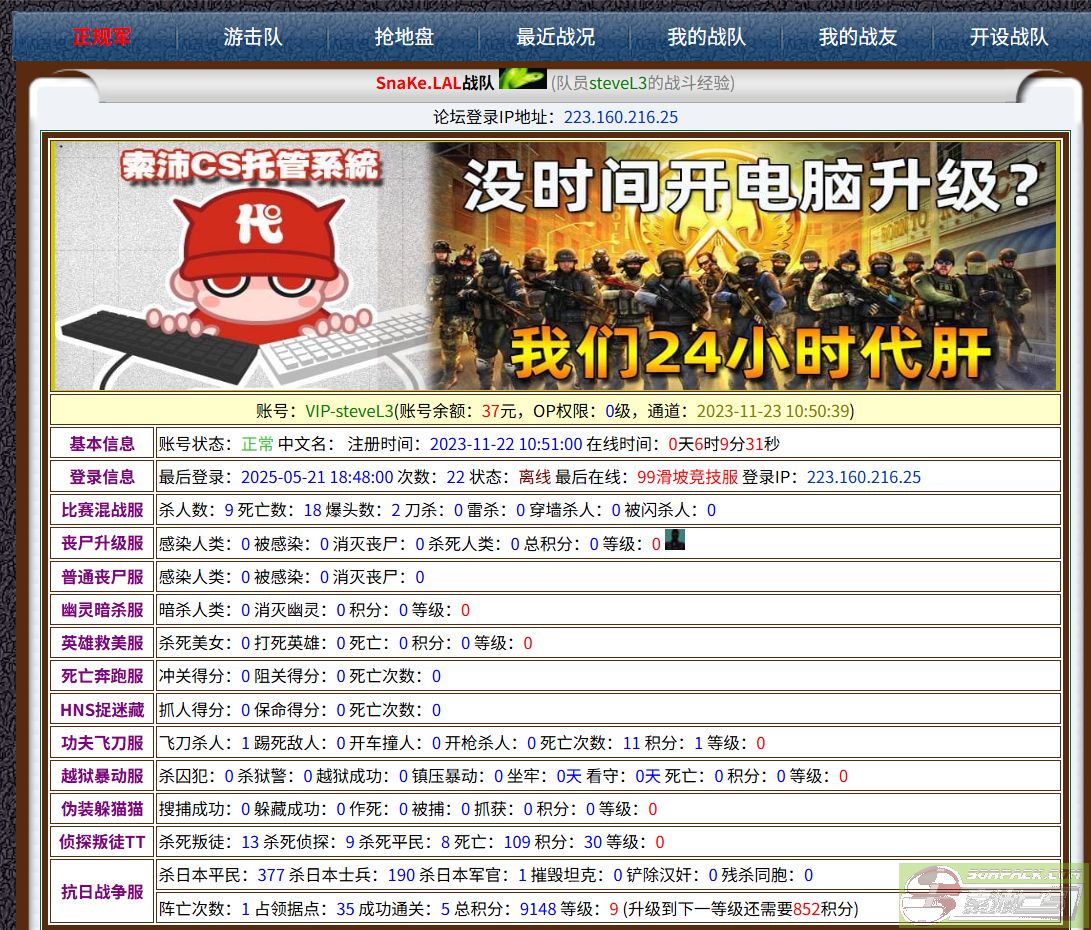This screenshot has height=930, width=1091.
Task: Switch to the 游击队 tab
Action: 253,37
